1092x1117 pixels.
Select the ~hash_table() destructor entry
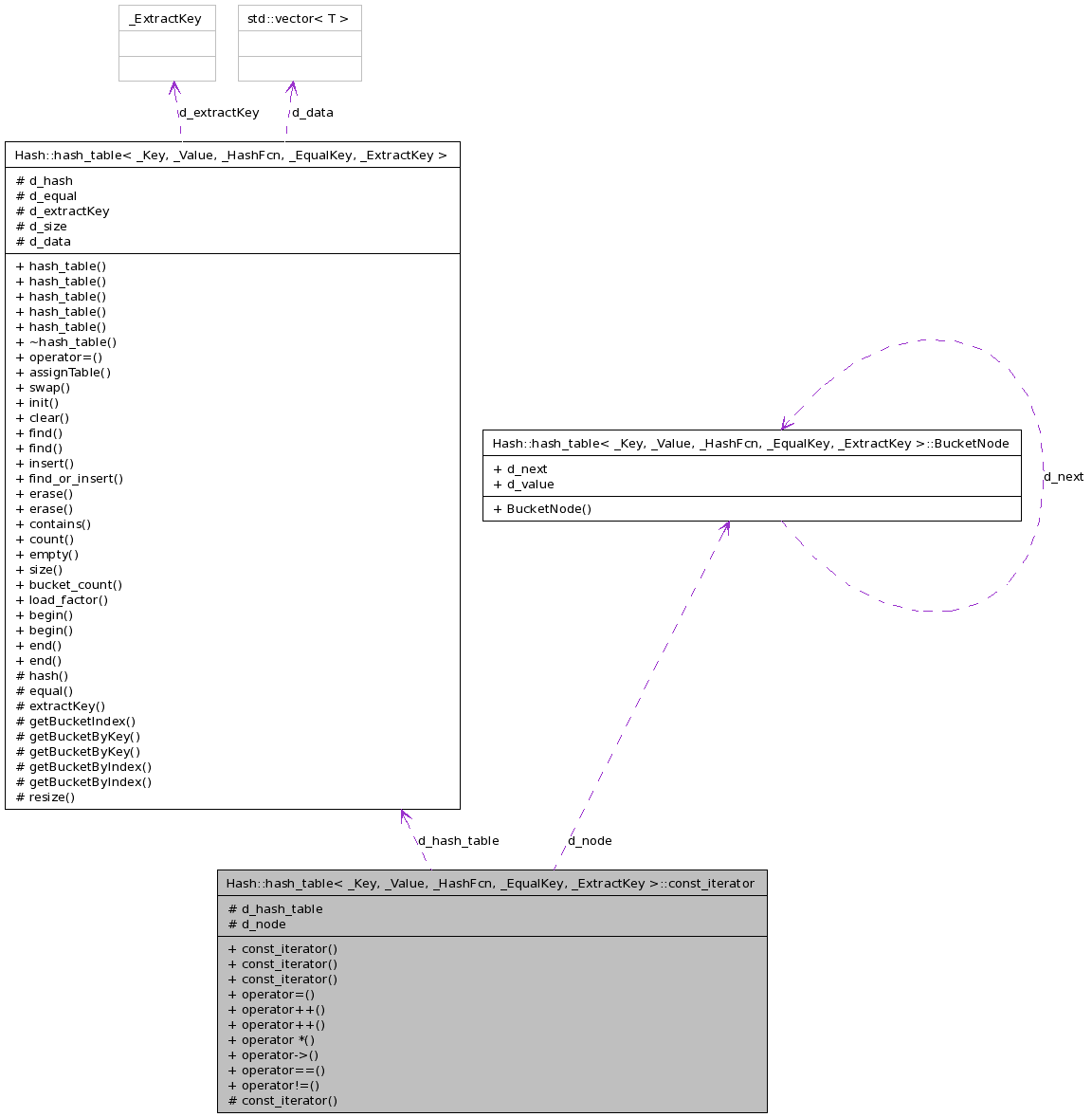click(x=66, y=342)
